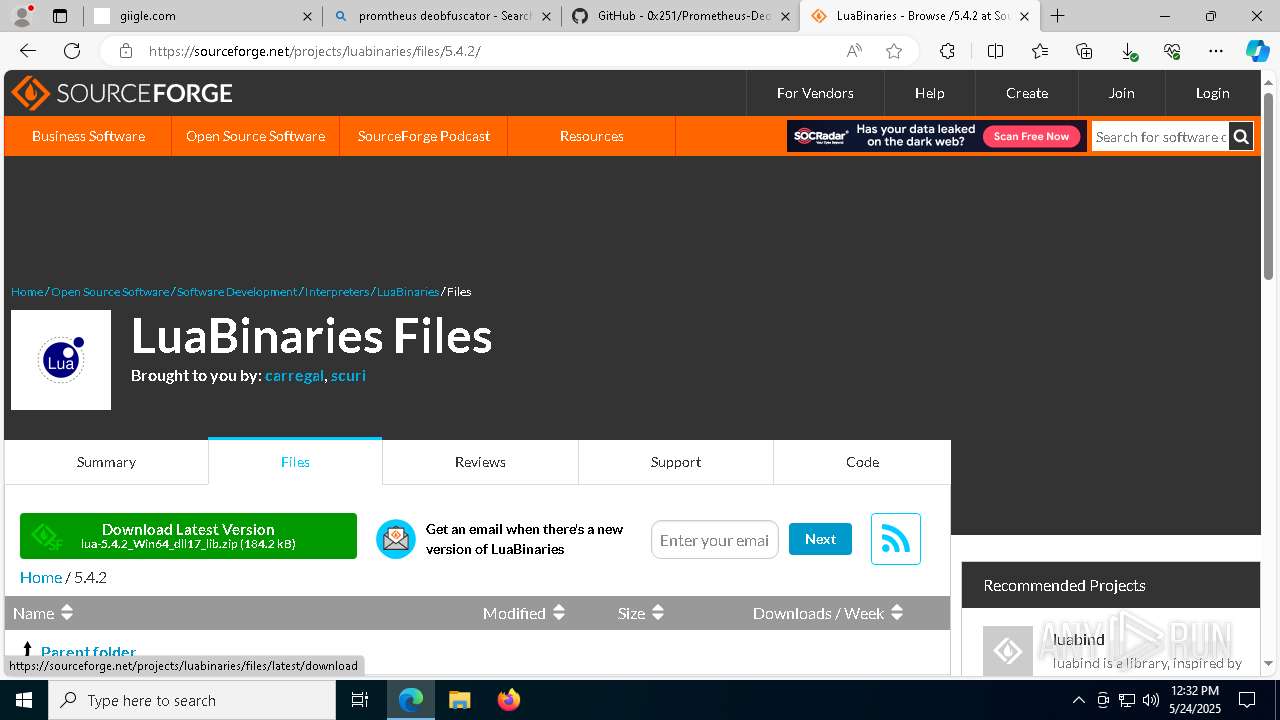Open Browser essentials heart icon
This screenshot has height=720, width=1280.
point(1172,51)
